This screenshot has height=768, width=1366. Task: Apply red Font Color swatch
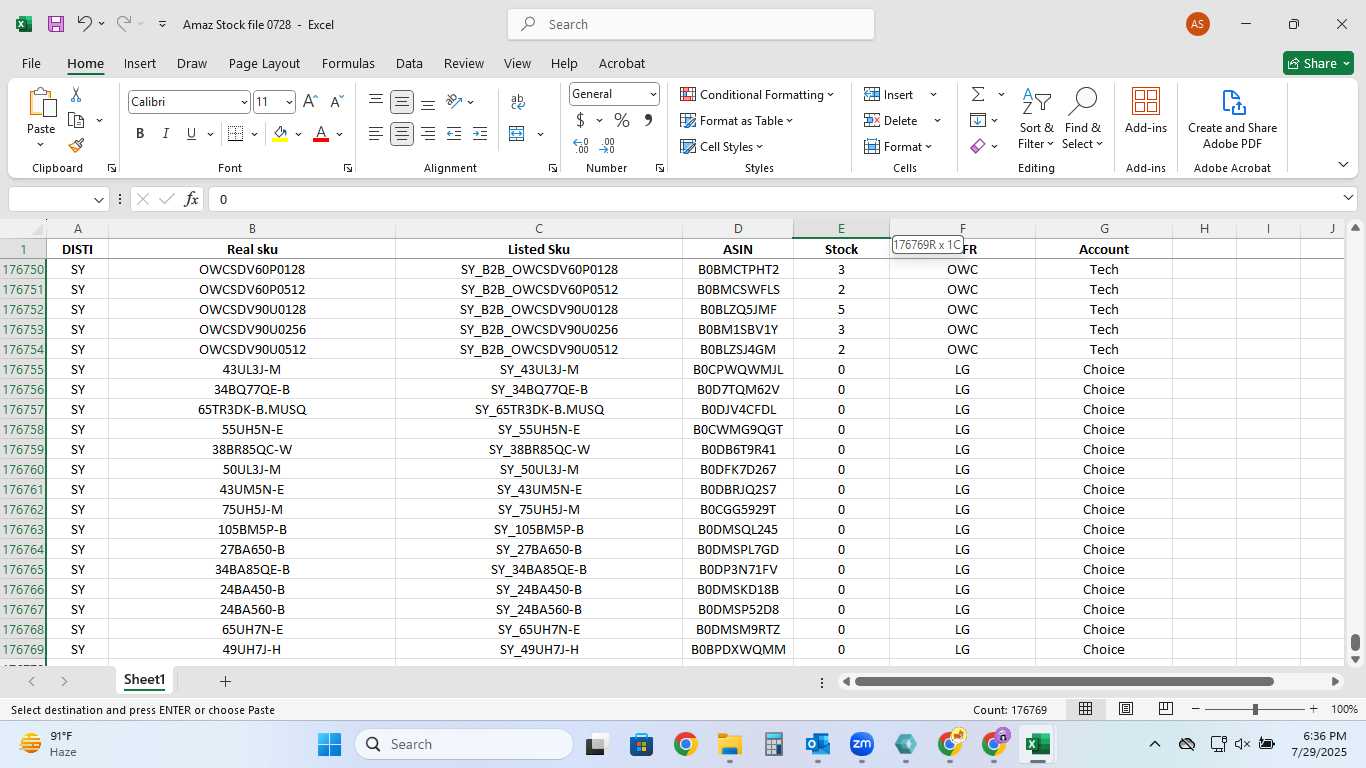pyautogui.click(x=321, y=134)
